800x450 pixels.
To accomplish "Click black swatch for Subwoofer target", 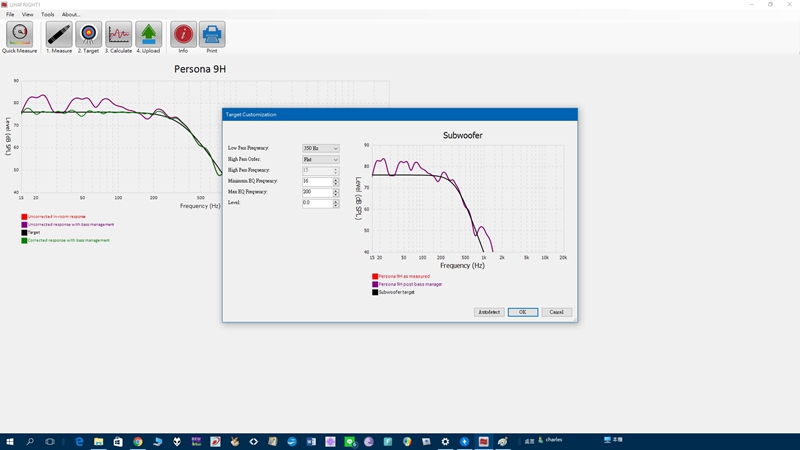I will (x=375, y=292).
